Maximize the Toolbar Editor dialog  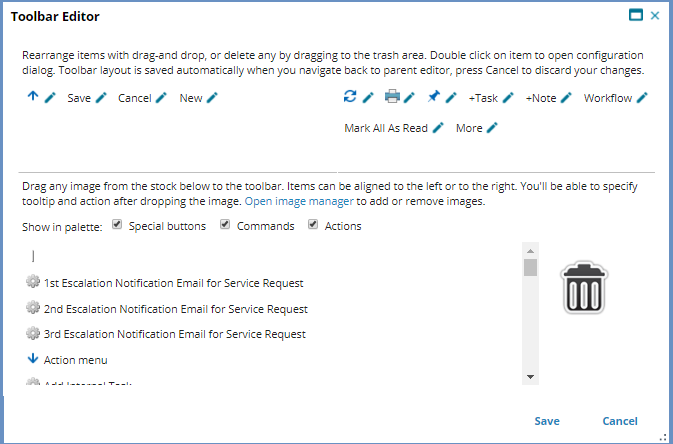pos(635,15)
